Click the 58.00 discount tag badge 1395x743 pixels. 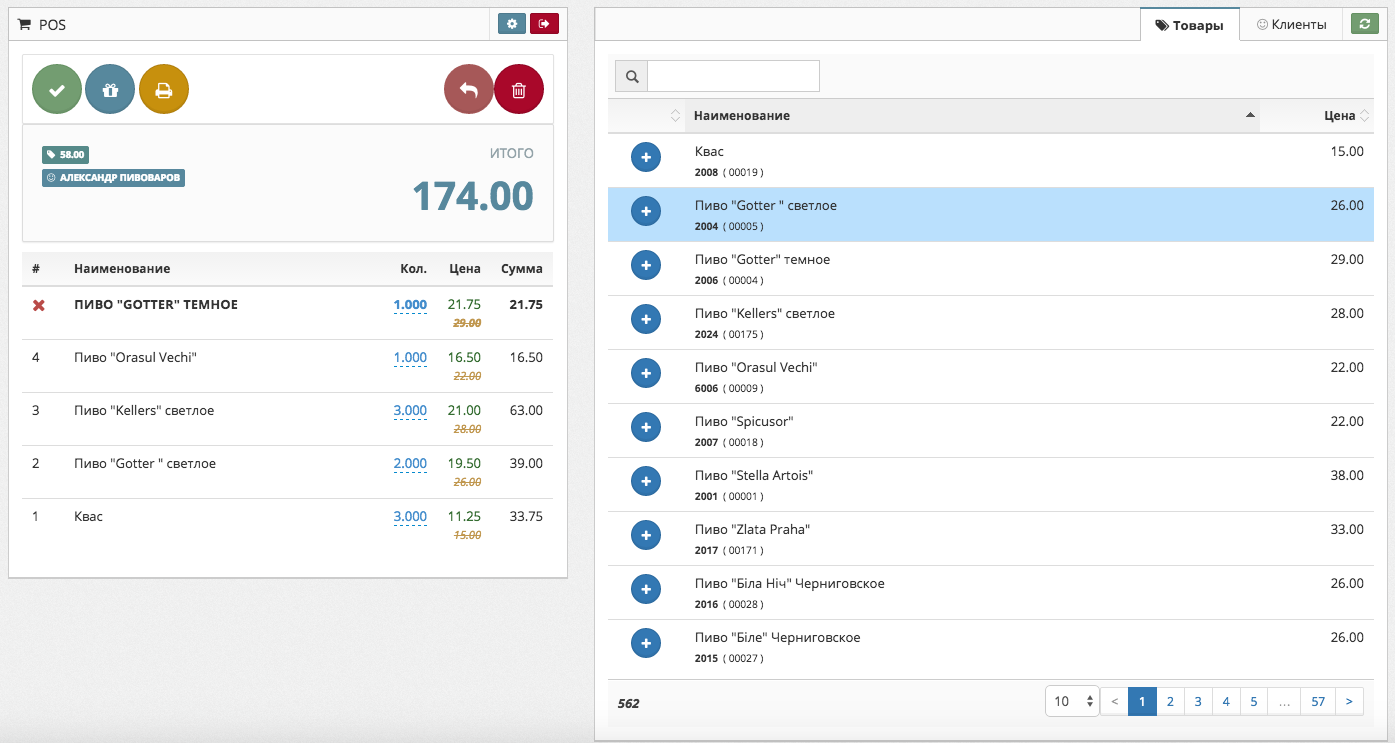(65, 155)
